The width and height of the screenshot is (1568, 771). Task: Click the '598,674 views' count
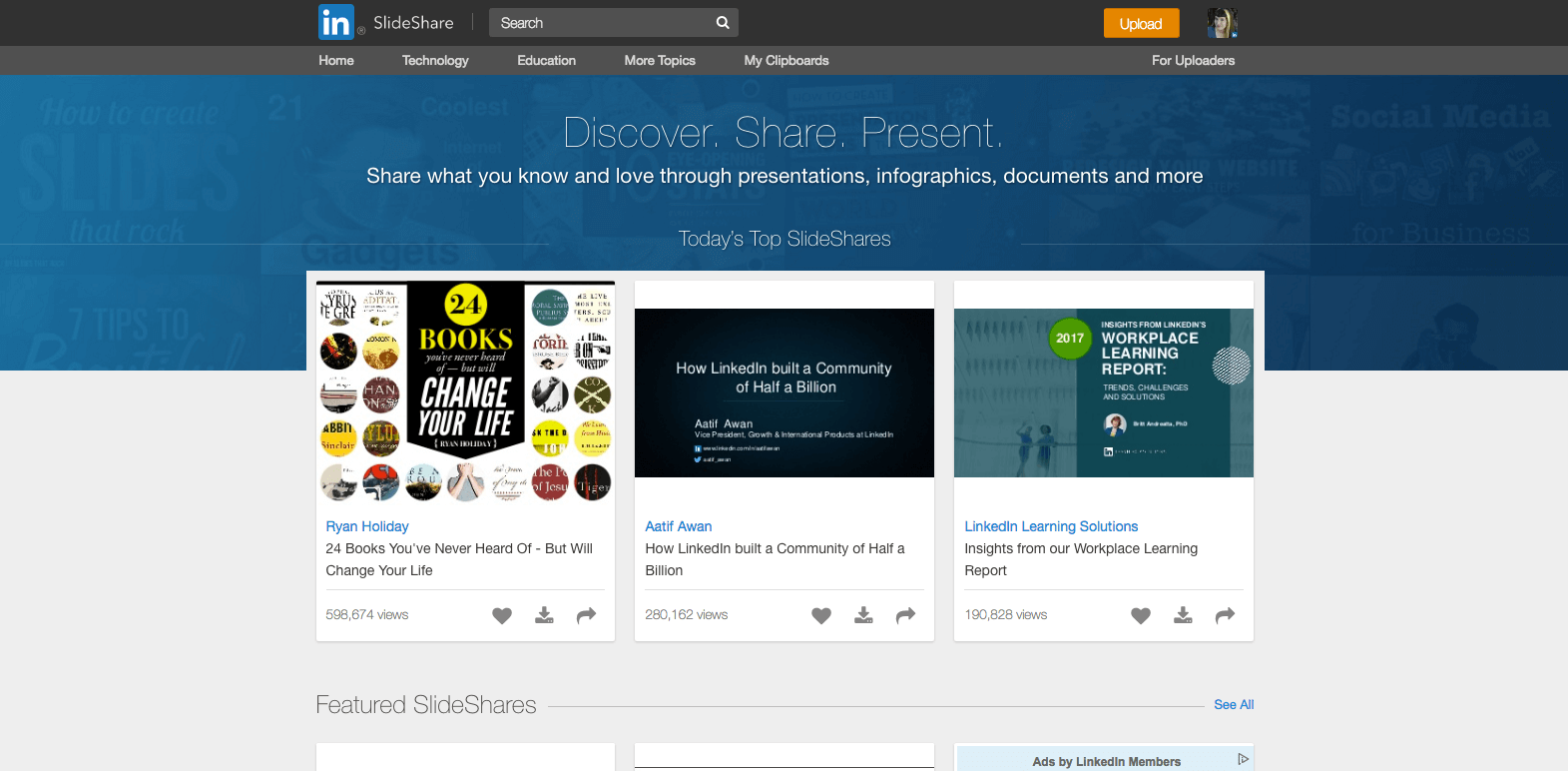coord(367,615)
